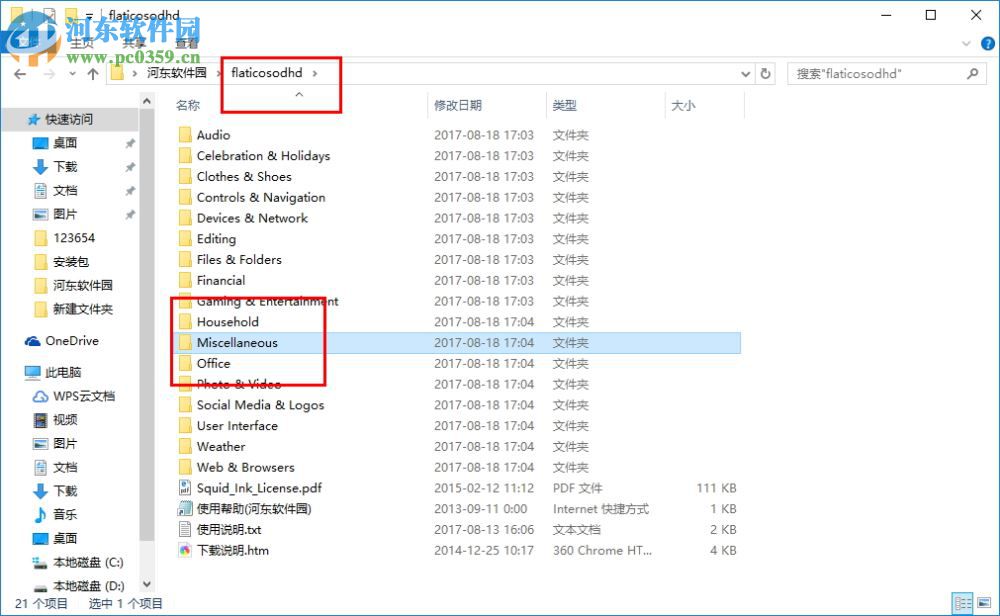This screenshot has width=1000, height=616.
Task: Open sidebar 河东软件园 folder
Action: click(73, 285)
